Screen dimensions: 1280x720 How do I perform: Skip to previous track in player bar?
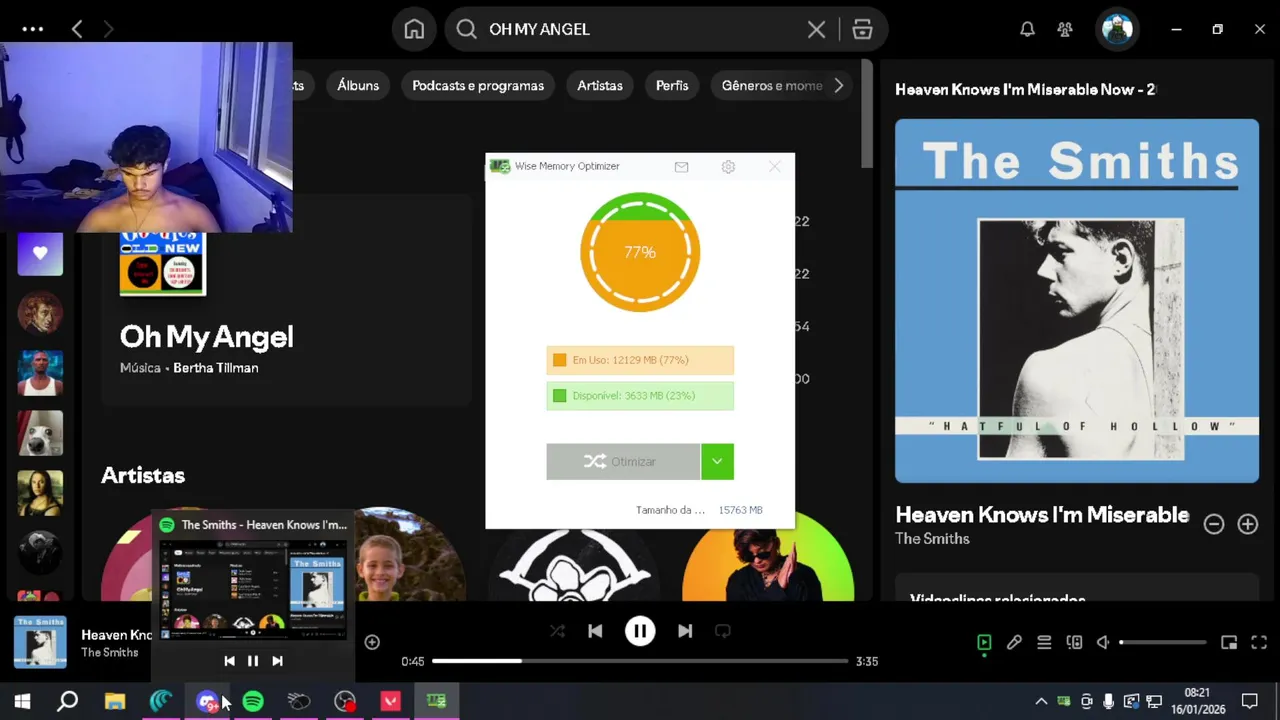coord(595,631)
